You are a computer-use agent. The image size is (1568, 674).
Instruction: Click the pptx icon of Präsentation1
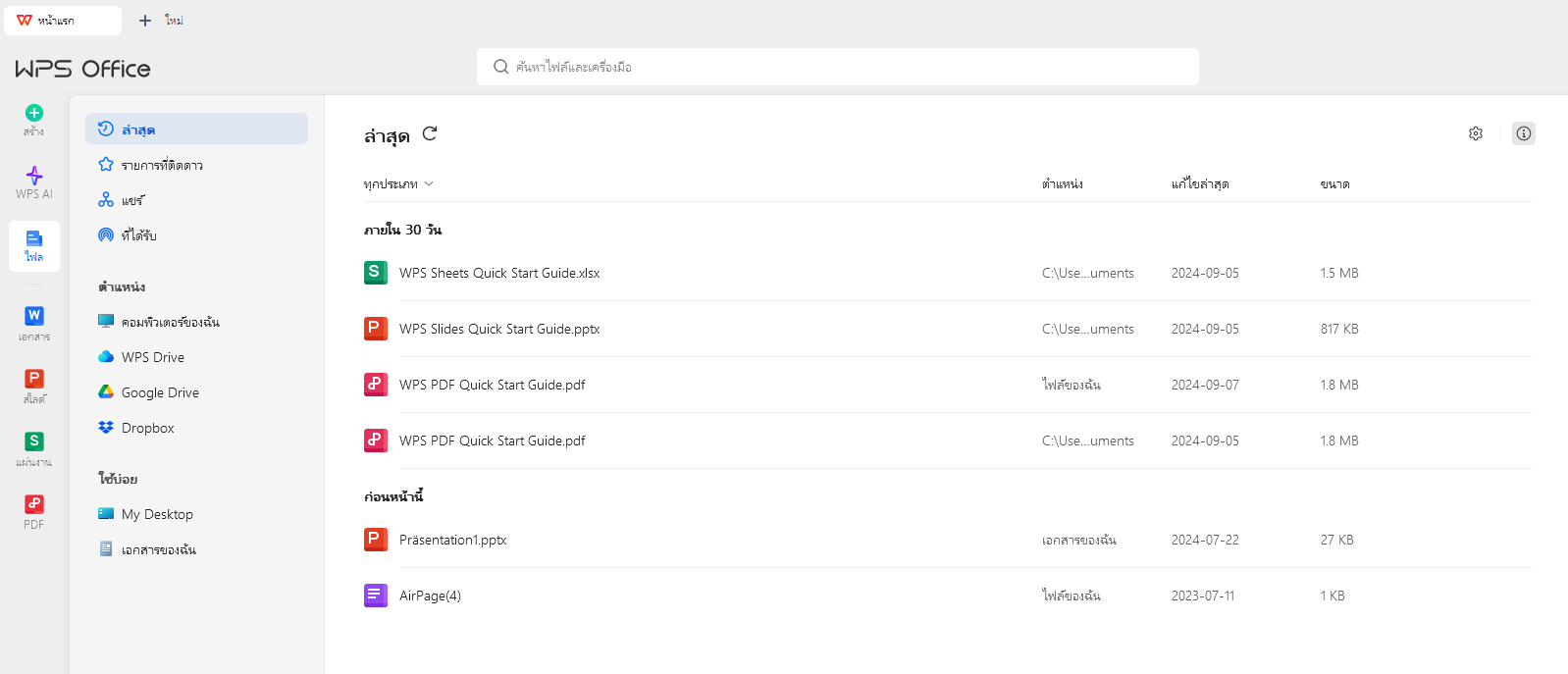coord(376,540)
